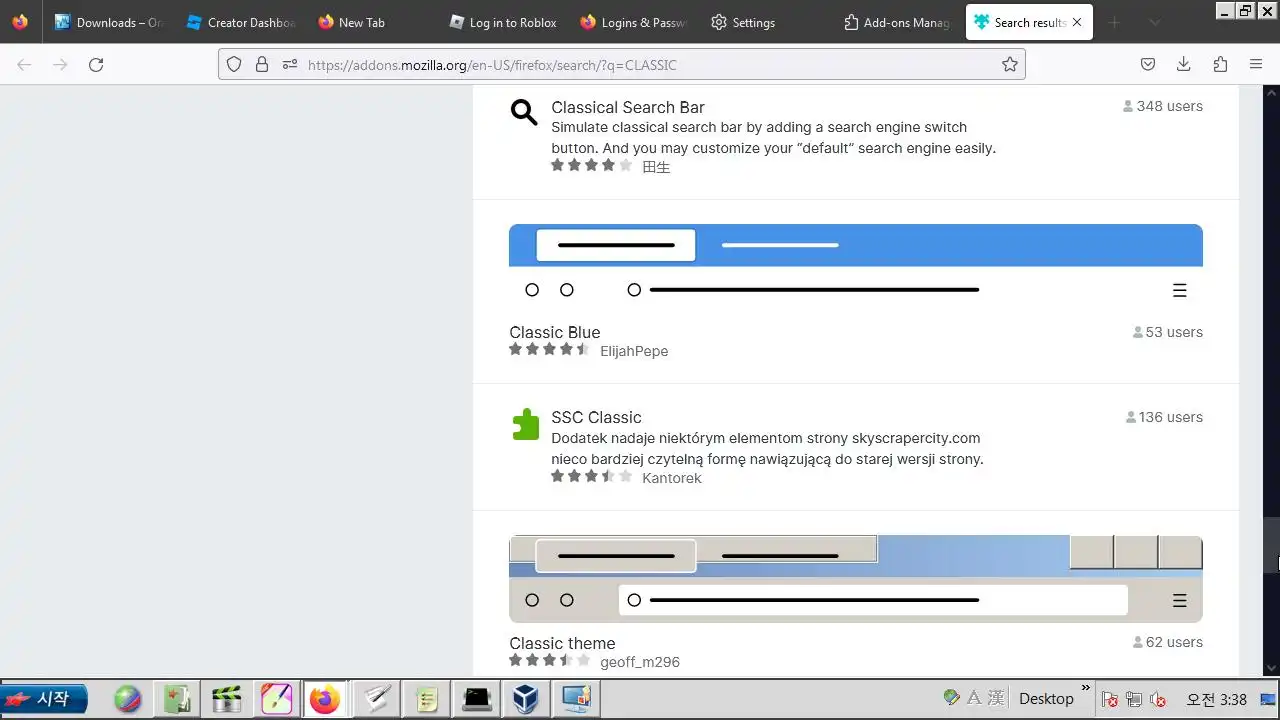Open the muted volume tray icon
The width and height of the screenshot is (1280, 720).
click(x=1158, y=699)
